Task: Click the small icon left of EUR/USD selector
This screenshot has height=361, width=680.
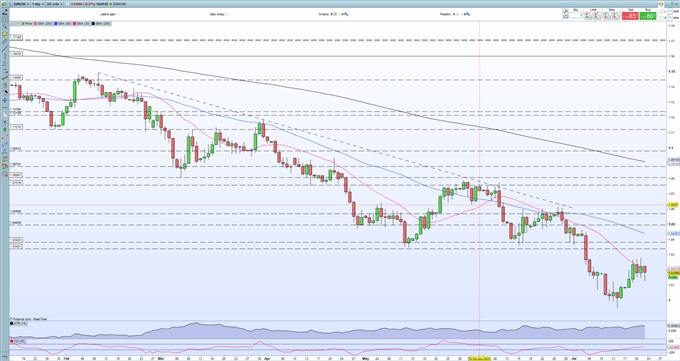Action: (10, 4)
